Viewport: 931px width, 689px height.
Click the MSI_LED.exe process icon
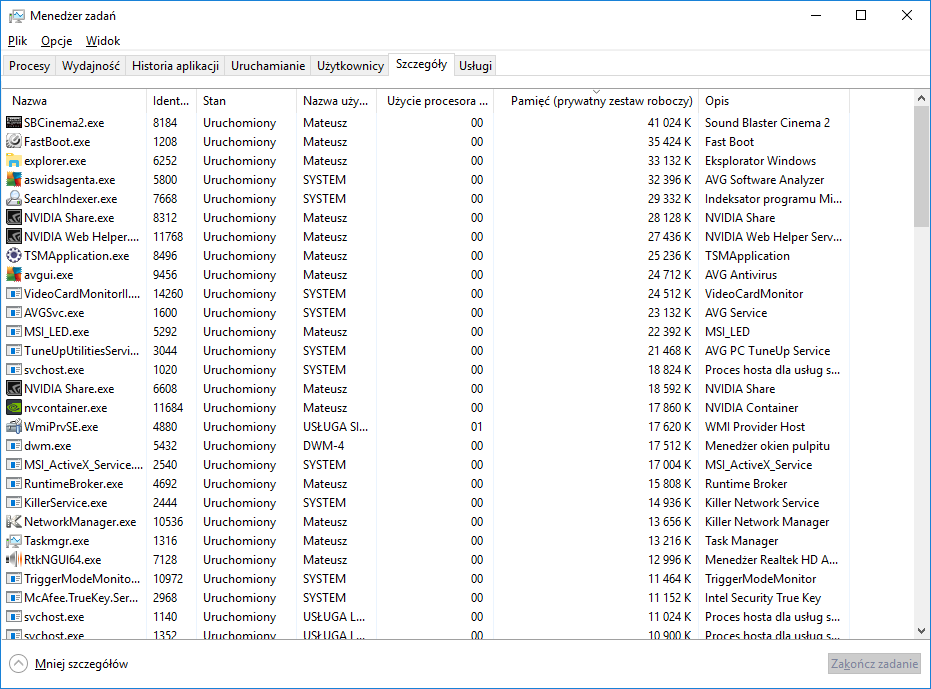pyautogui.click(x=14, y=331)
